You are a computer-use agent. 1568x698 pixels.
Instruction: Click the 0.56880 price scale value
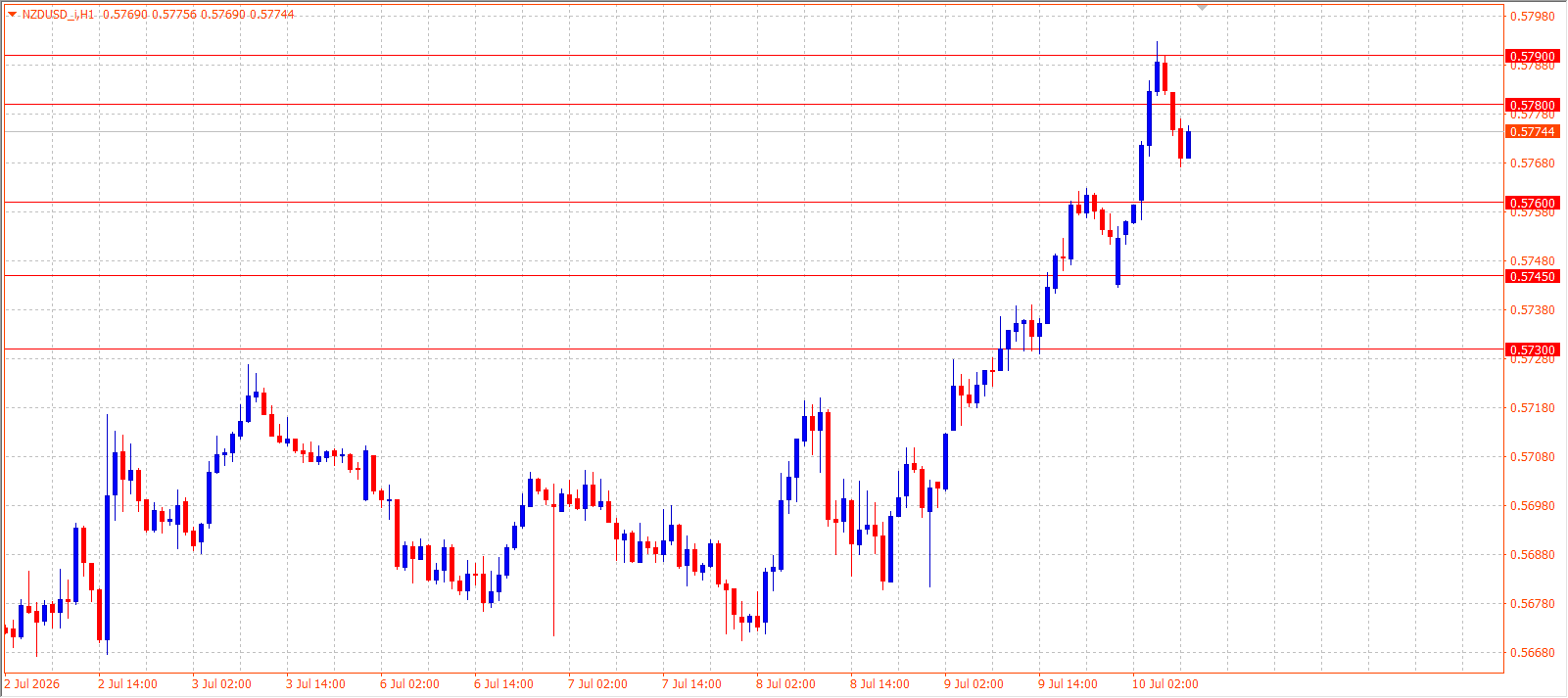[1532, 555]
